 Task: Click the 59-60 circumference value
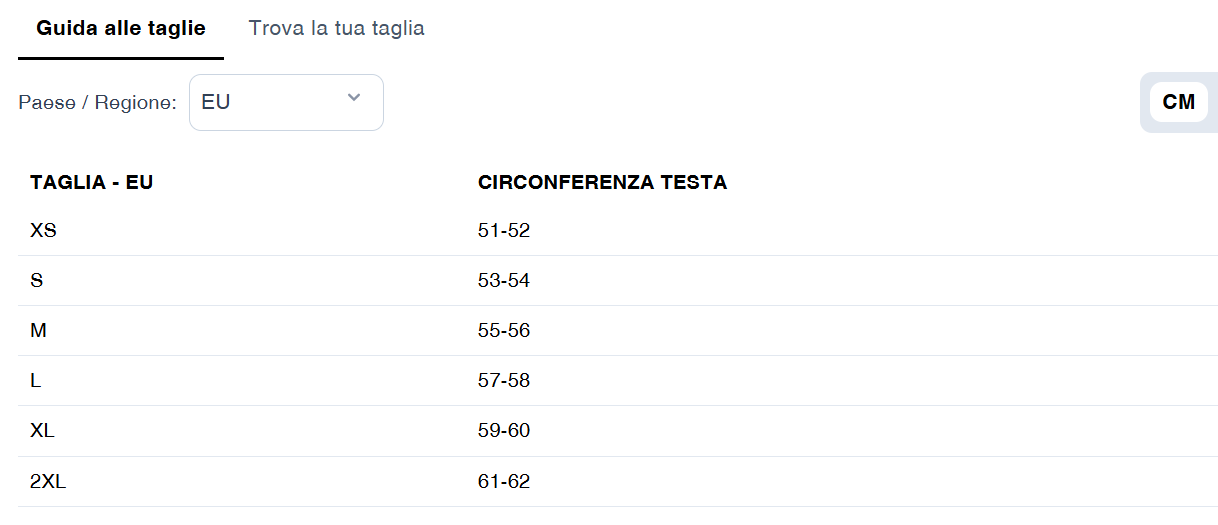click(504, 430)
